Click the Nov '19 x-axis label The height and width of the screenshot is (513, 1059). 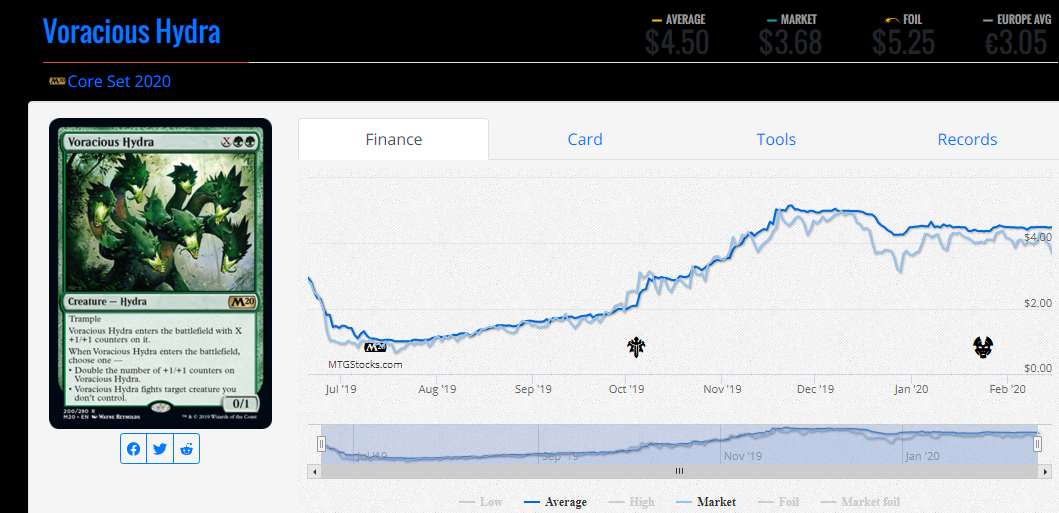coord(723,389)
